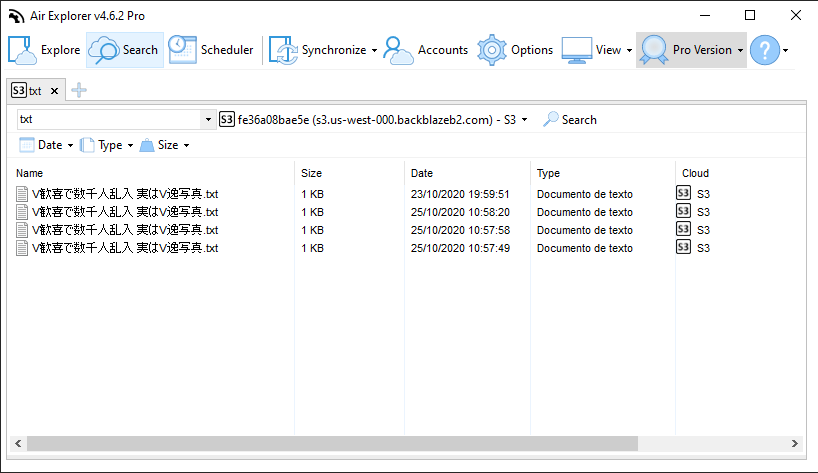
Task: Expand the Pro Version dropdown arrow
Action: [740, 51]
